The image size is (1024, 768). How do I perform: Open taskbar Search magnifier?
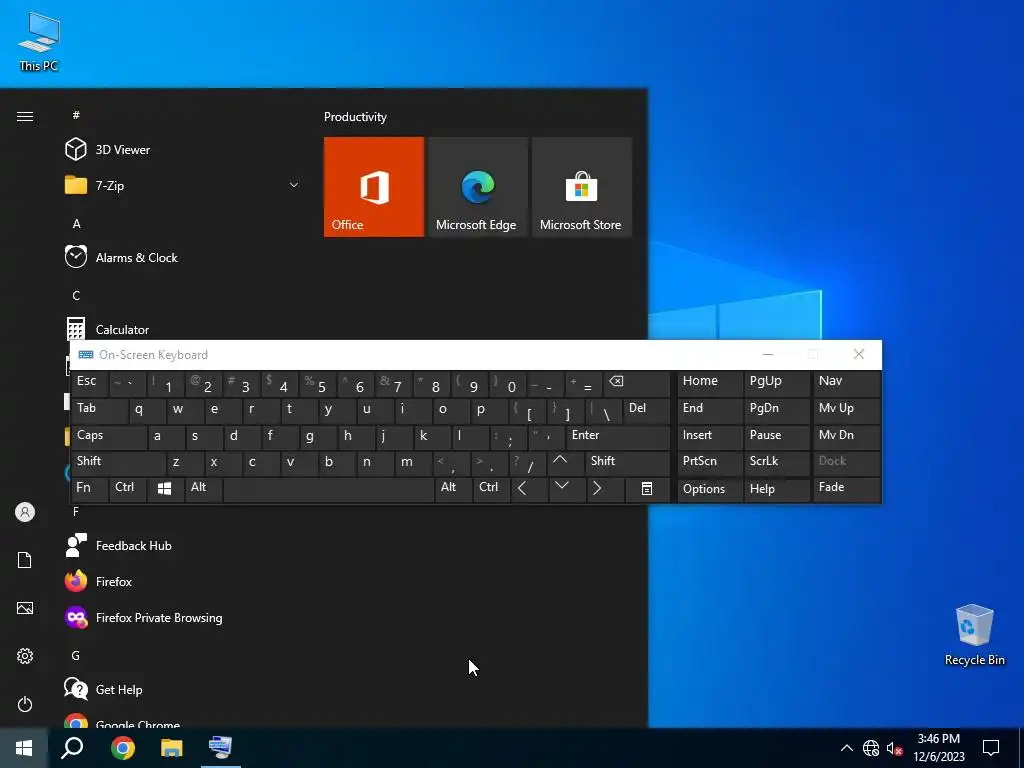tap(72, 747)
